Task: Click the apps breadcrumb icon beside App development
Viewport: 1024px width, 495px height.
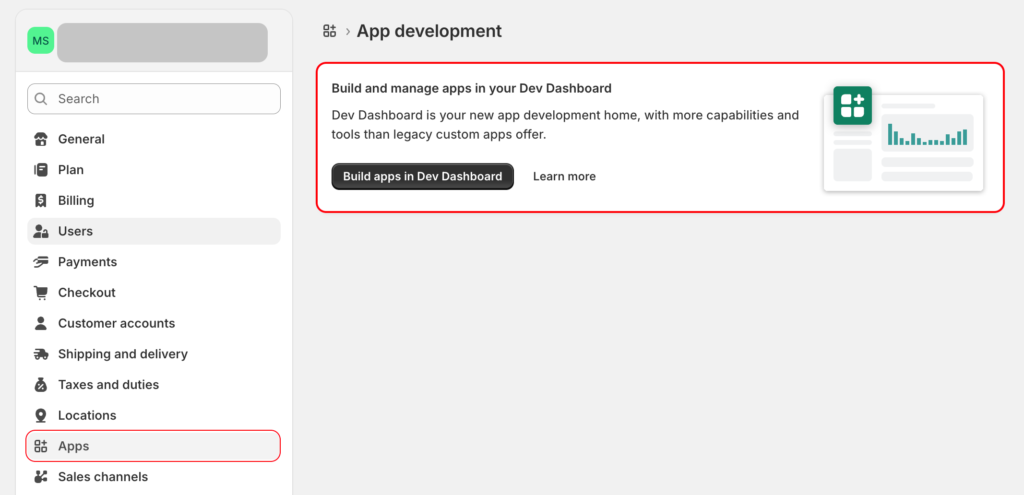Action: [x=330, y=31]
